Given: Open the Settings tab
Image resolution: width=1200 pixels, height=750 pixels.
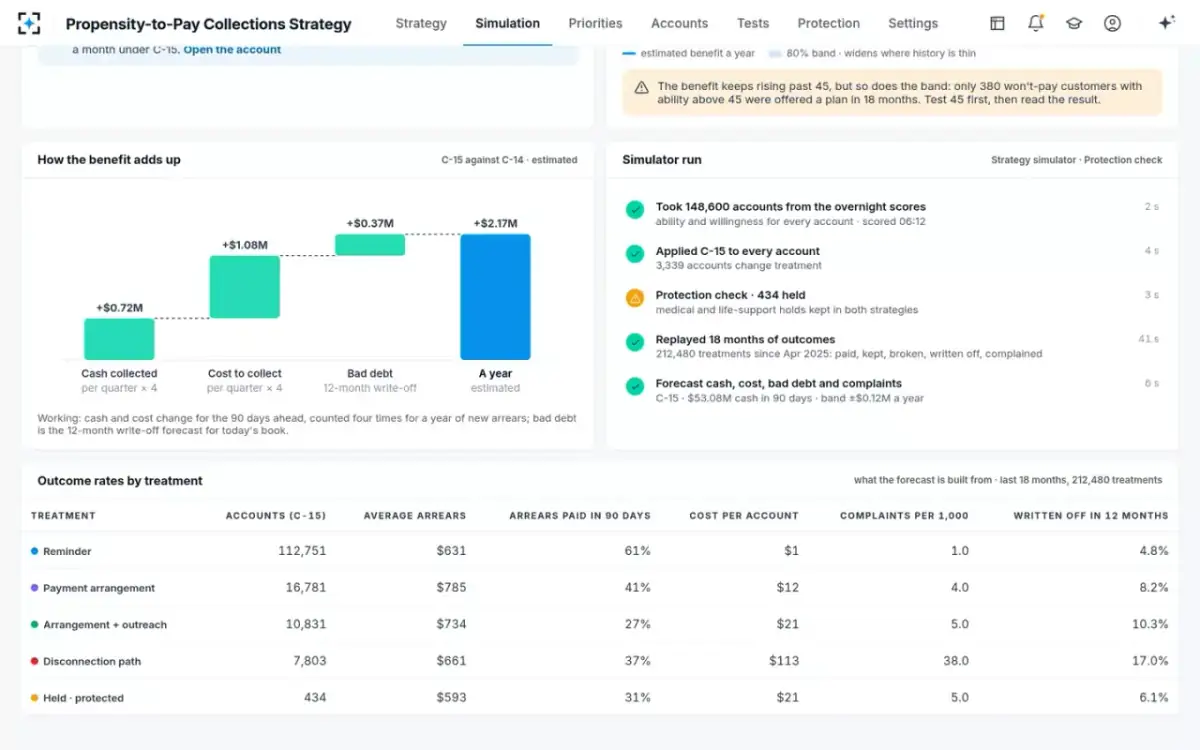Looking at the screenshot, I should click(913, 23).
